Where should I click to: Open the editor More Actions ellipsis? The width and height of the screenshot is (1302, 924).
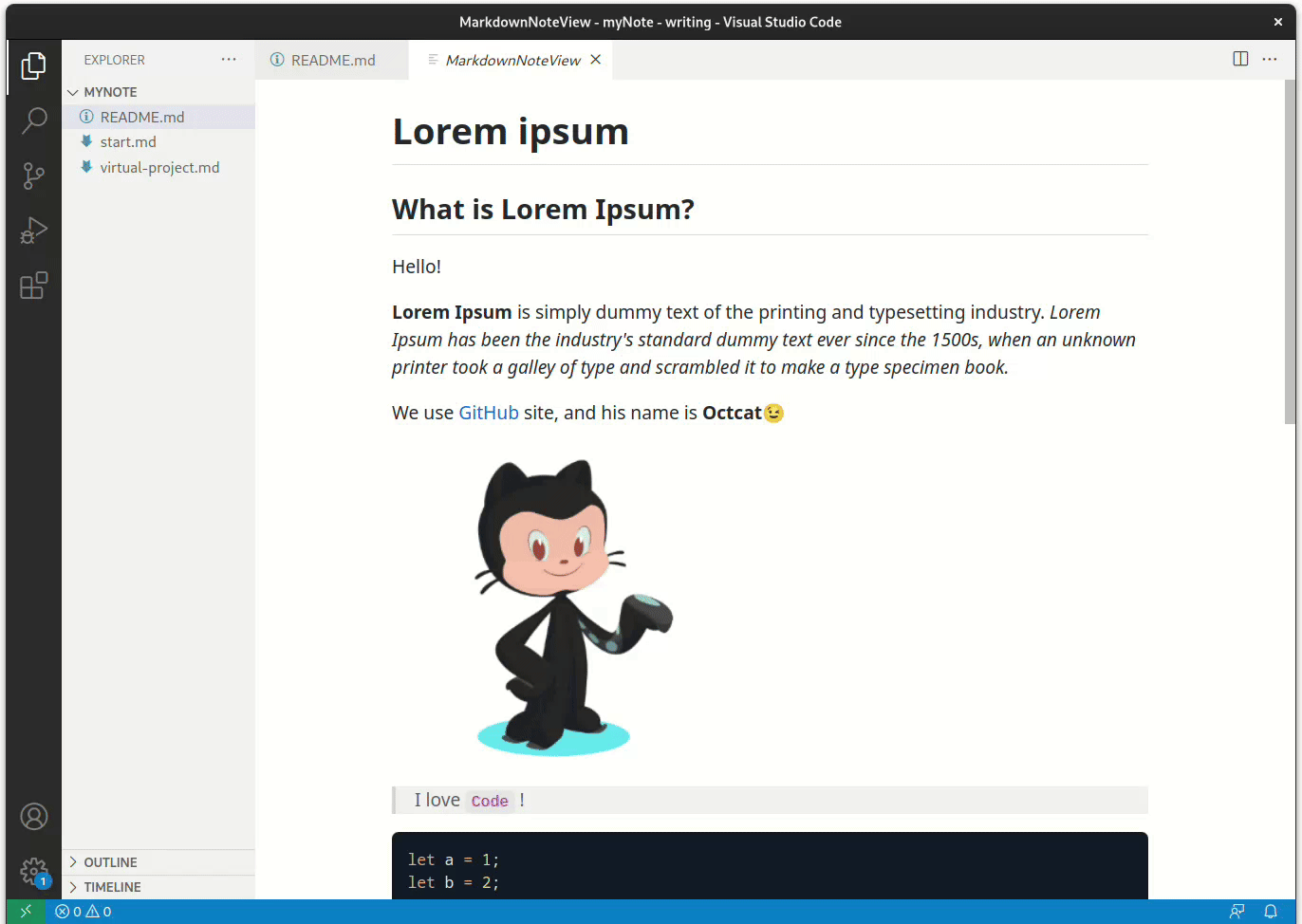coord(1270,59)
